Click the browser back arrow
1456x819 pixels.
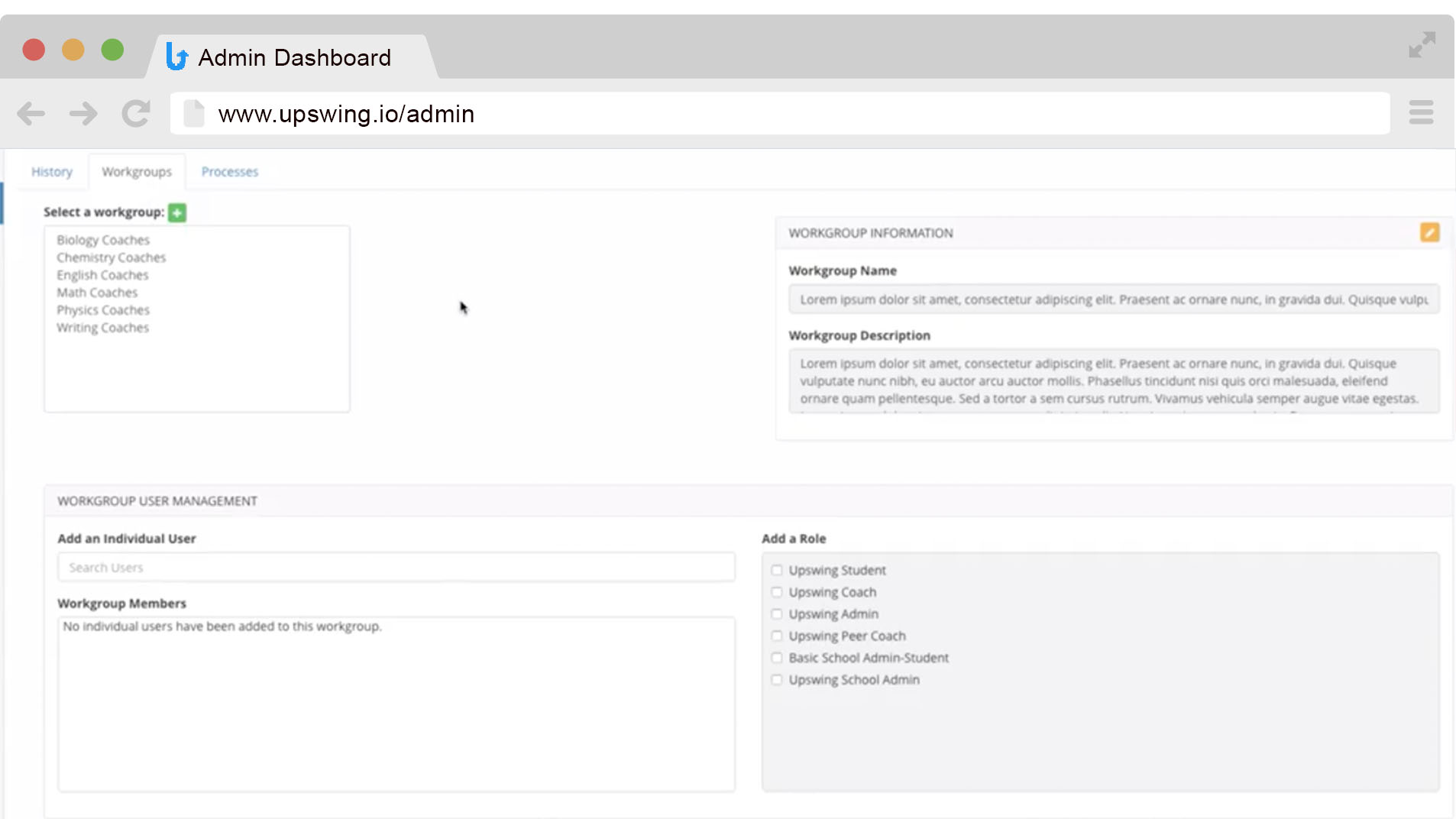(31, 114)
